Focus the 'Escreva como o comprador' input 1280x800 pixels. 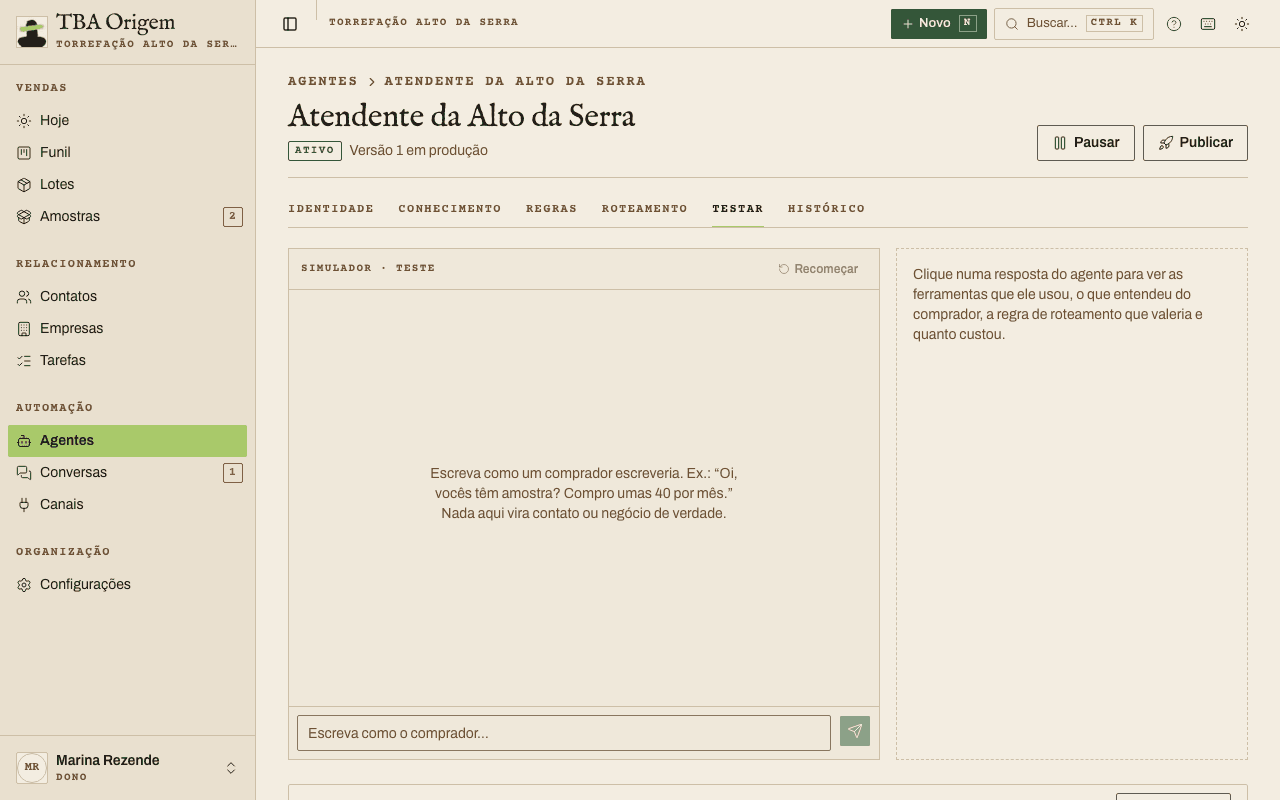tap(564, 733)
